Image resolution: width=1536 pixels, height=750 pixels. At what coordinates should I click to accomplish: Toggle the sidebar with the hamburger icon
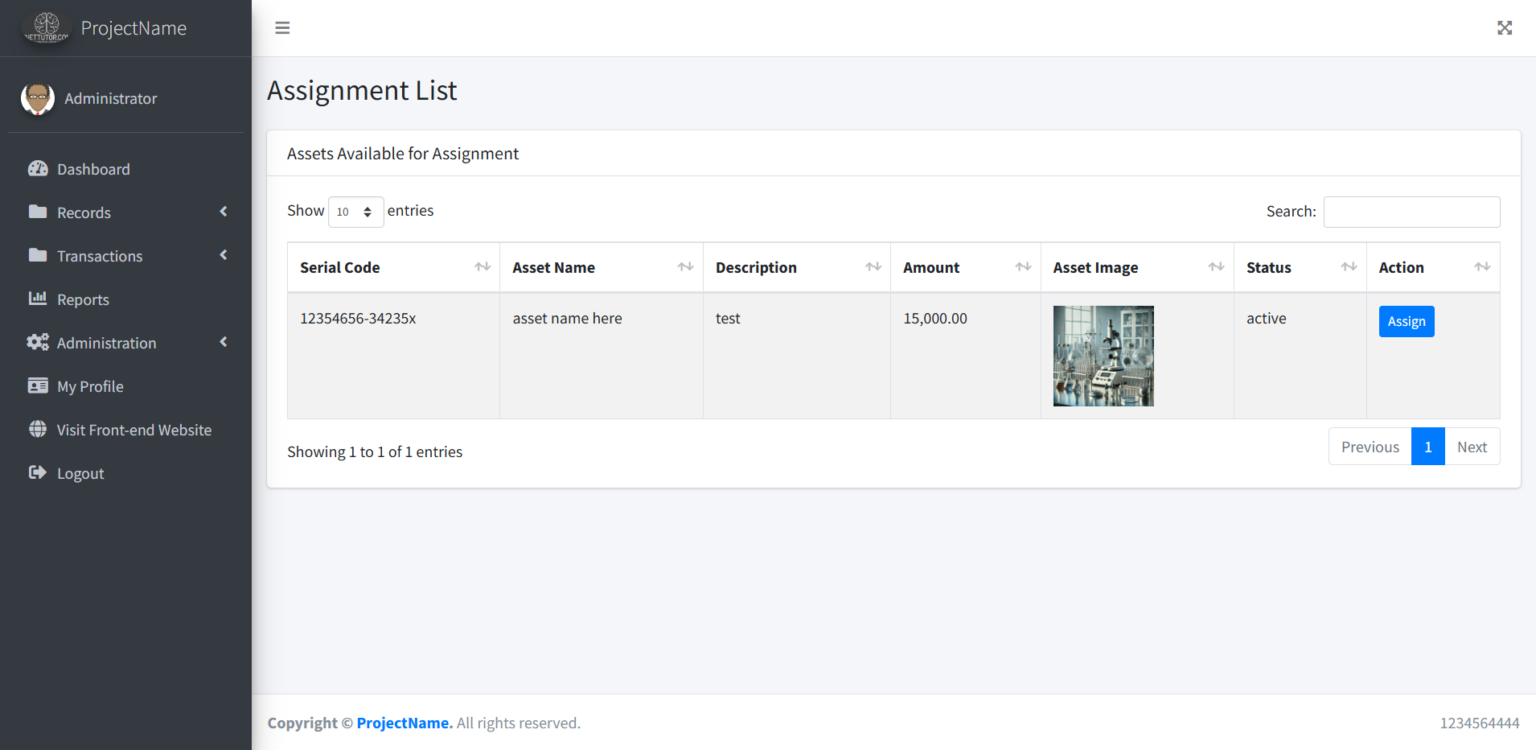(x=282, y=27)
